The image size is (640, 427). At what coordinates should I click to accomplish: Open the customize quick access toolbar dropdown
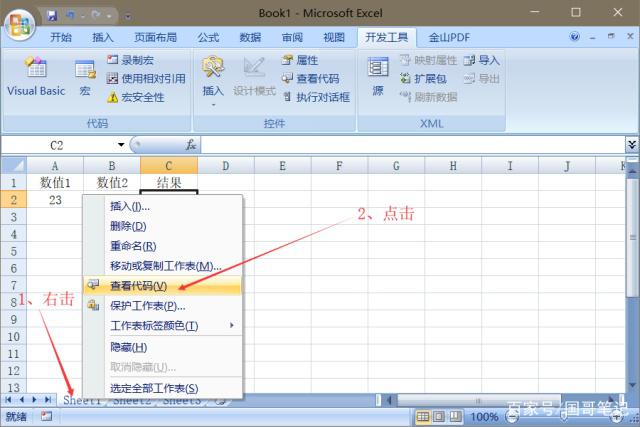pos(128,16)
